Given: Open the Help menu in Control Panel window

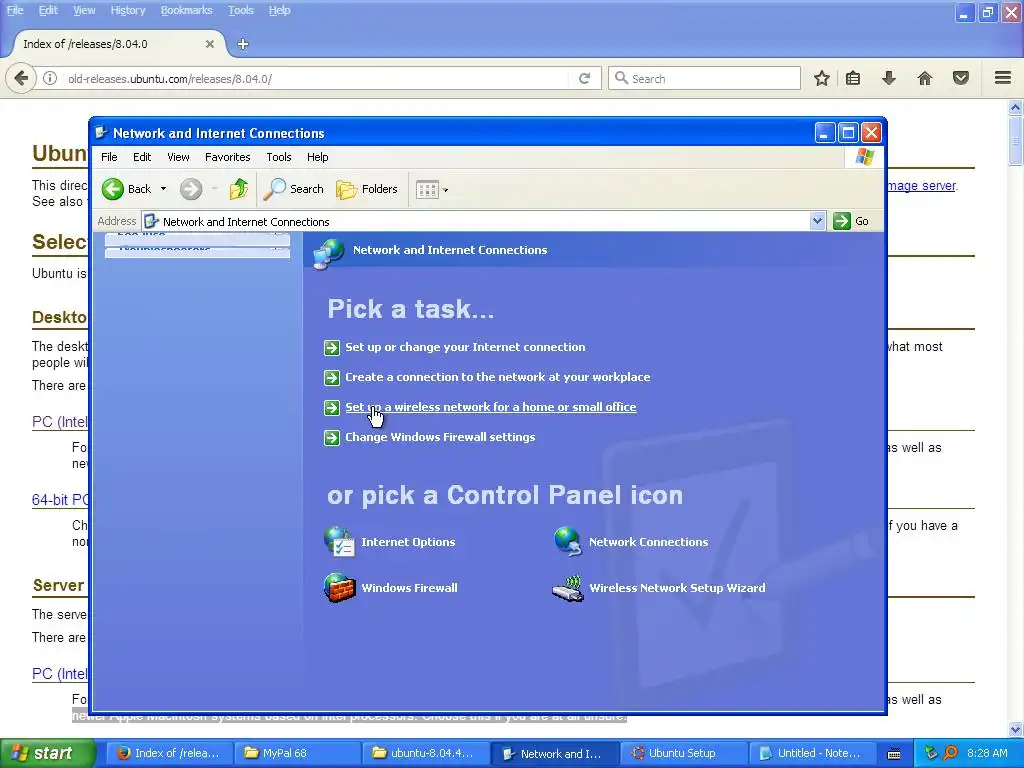Looking at the screenshot, I should click(317, 157).
